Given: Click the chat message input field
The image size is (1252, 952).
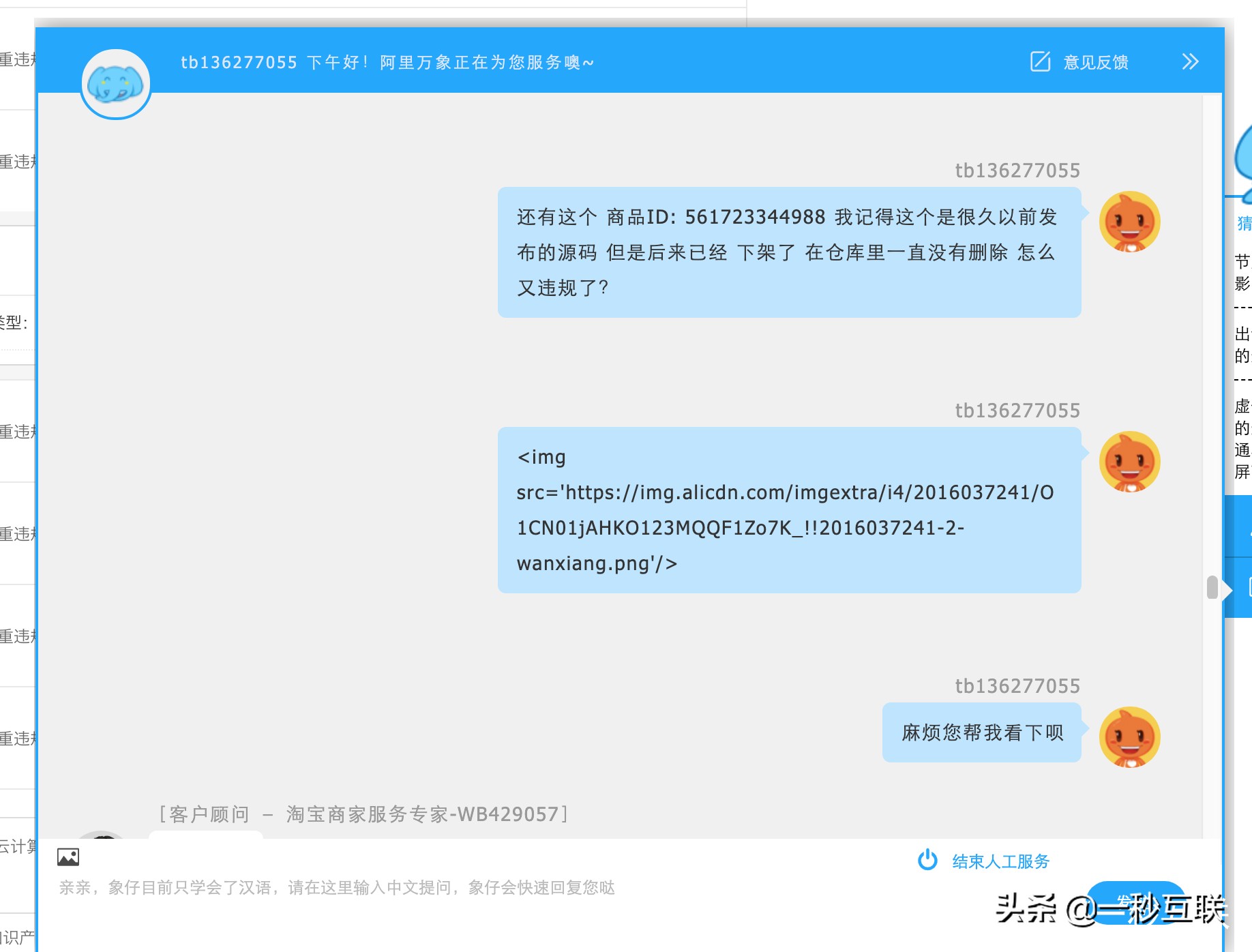Looking at the screenshot, I should click(x=477, y=889).
